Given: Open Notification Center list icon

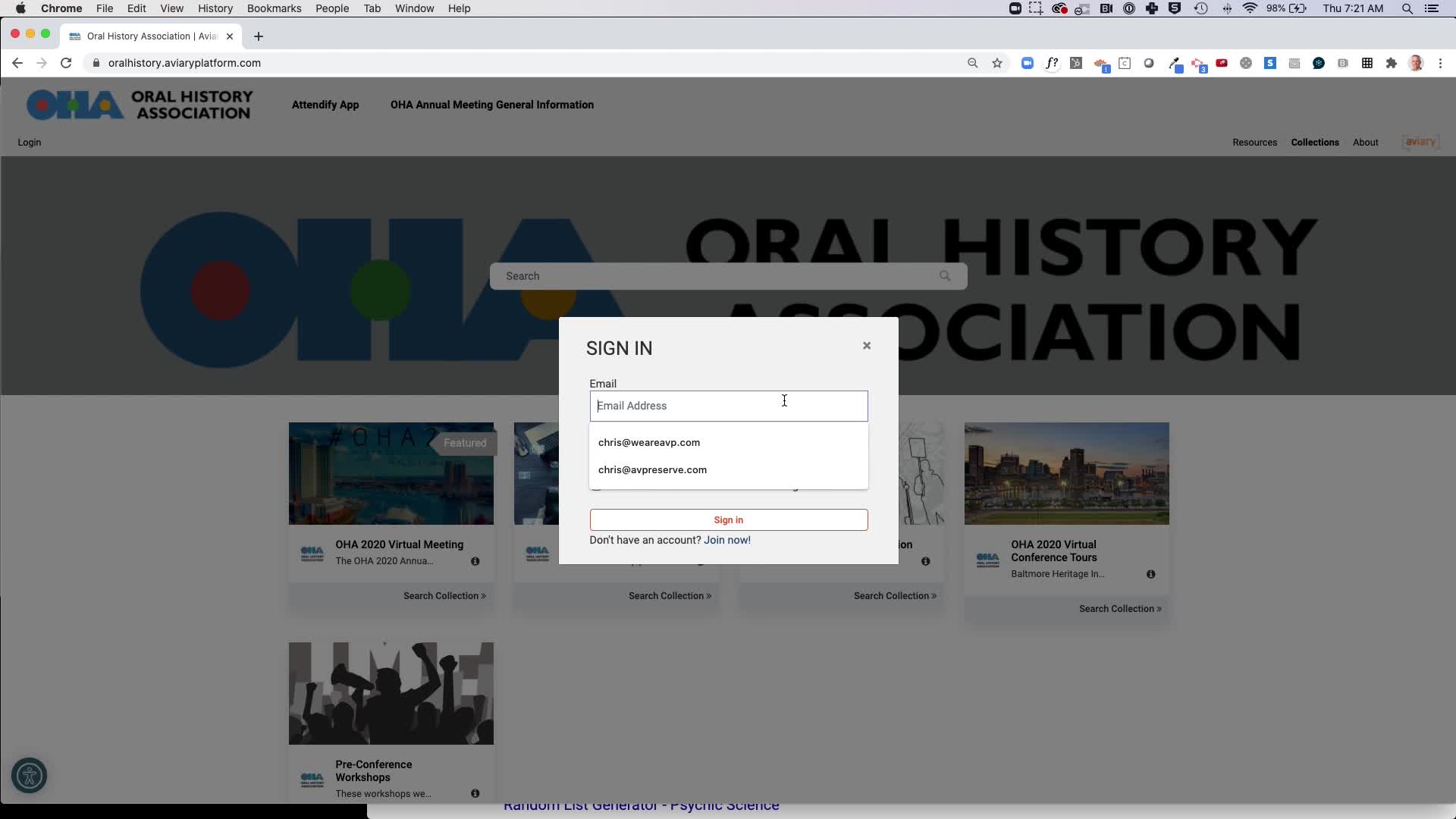Looking at the screenshot, I should (x=1432, y=8).
